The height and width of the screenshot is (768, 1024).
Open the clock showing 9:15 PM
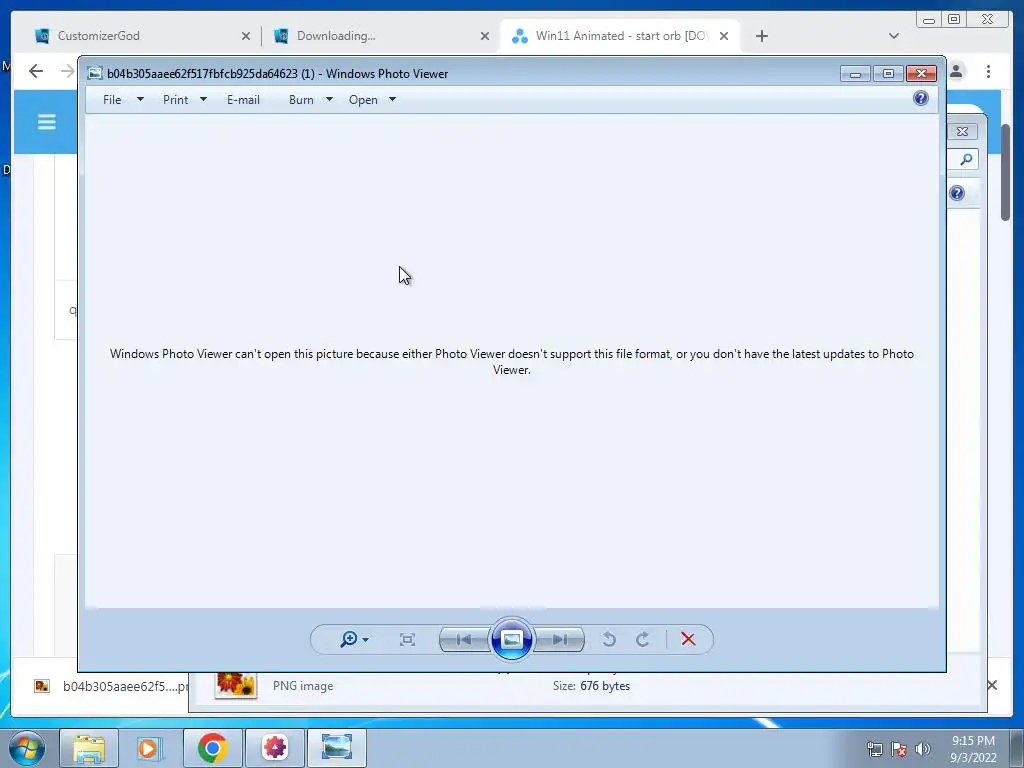(x=973, y=749)
